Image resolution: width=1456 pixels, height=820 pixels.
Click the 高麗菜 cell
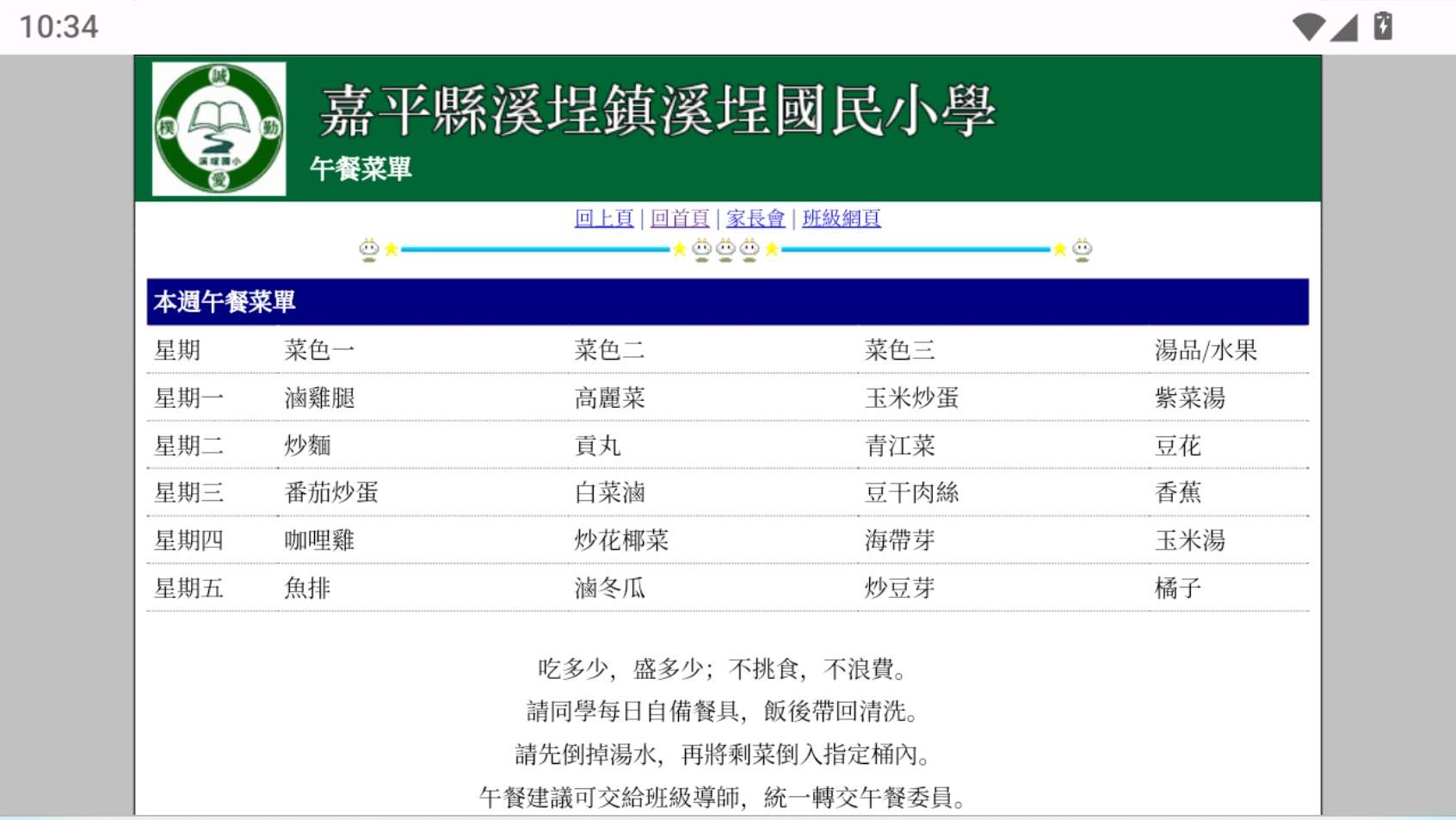[x=609, y=398]
